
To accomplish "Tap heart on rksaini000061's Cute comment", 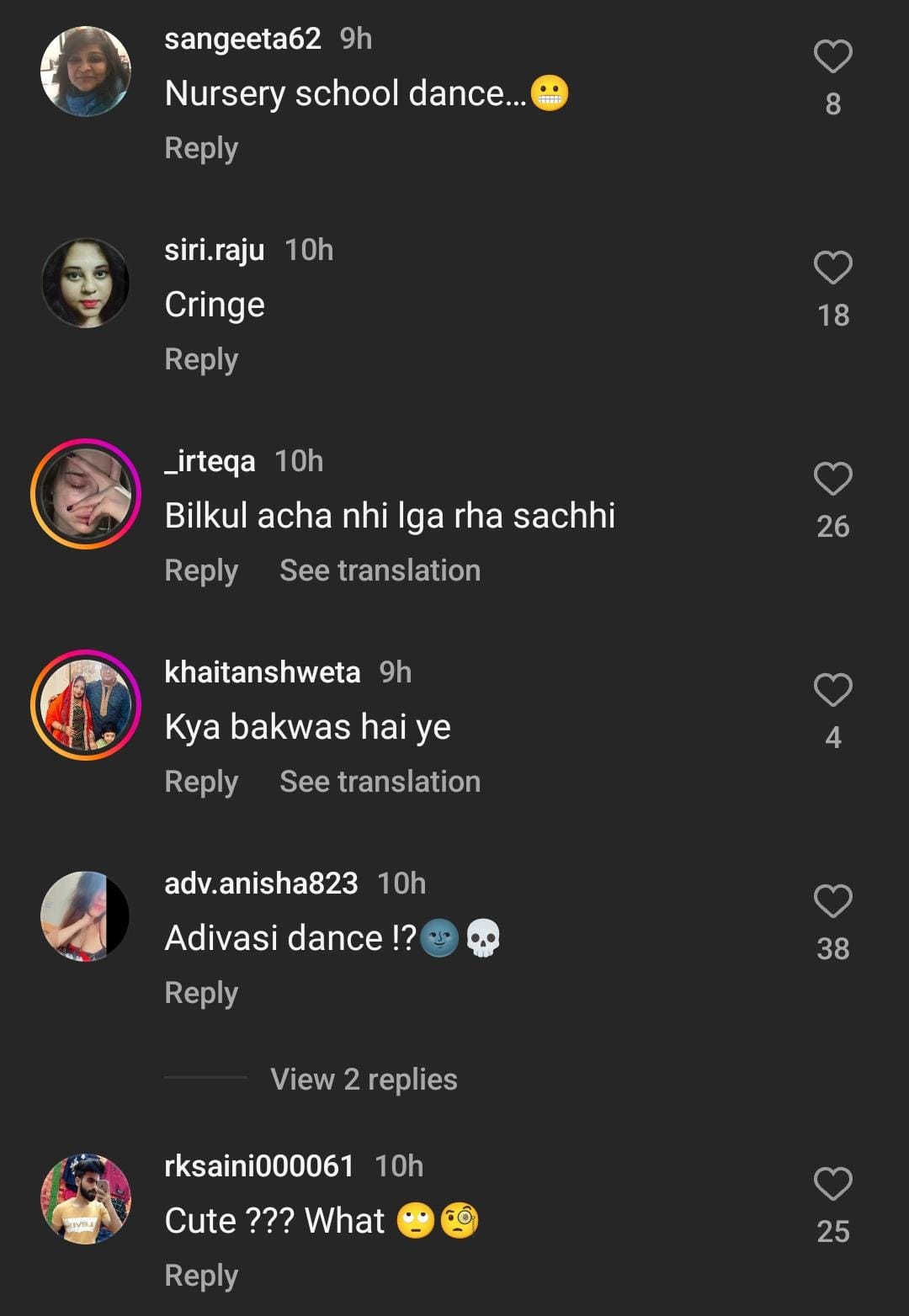I will pos(832,1185).
